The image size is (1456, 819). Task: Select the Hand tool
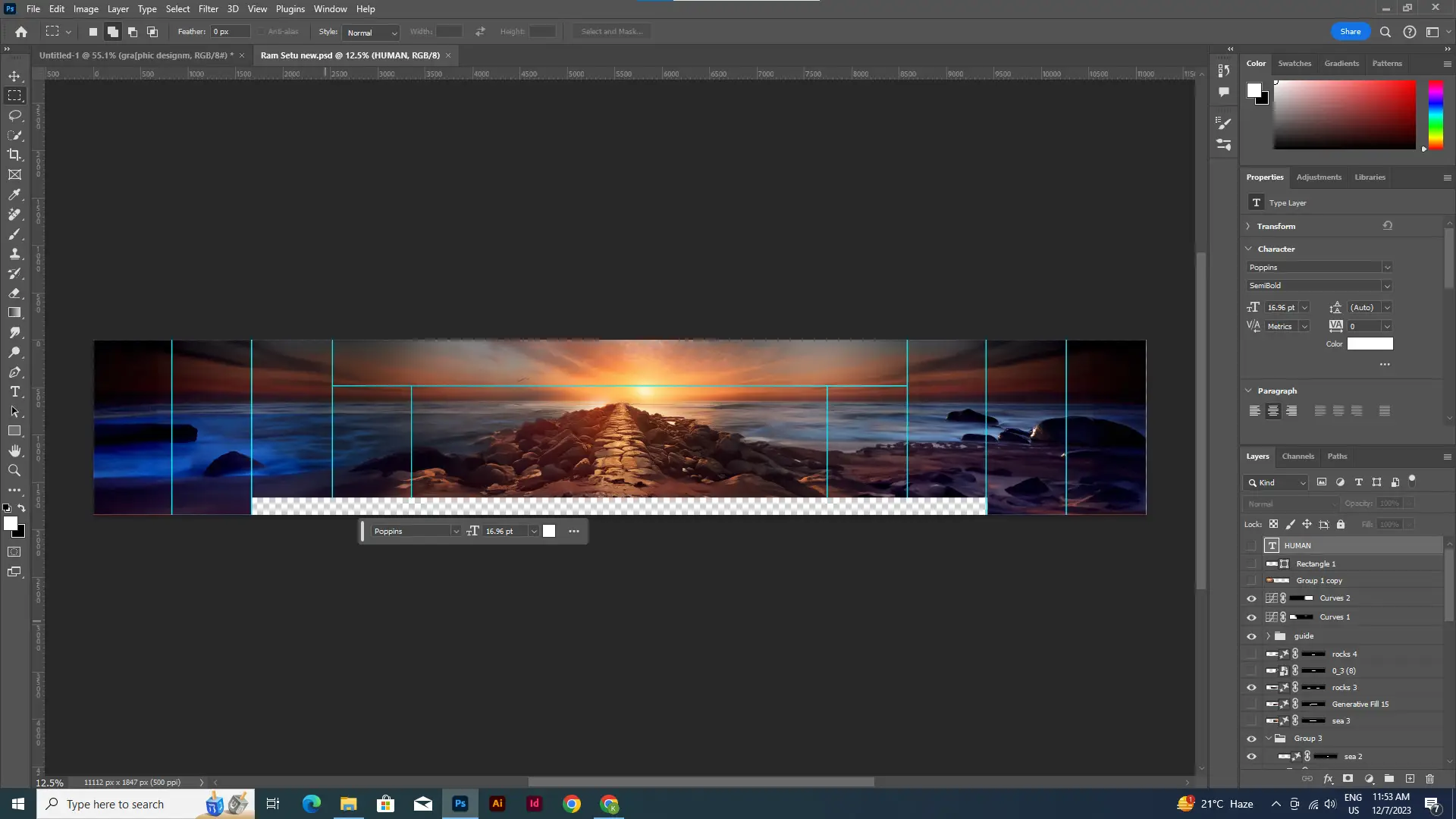click(x=14, y=451)
